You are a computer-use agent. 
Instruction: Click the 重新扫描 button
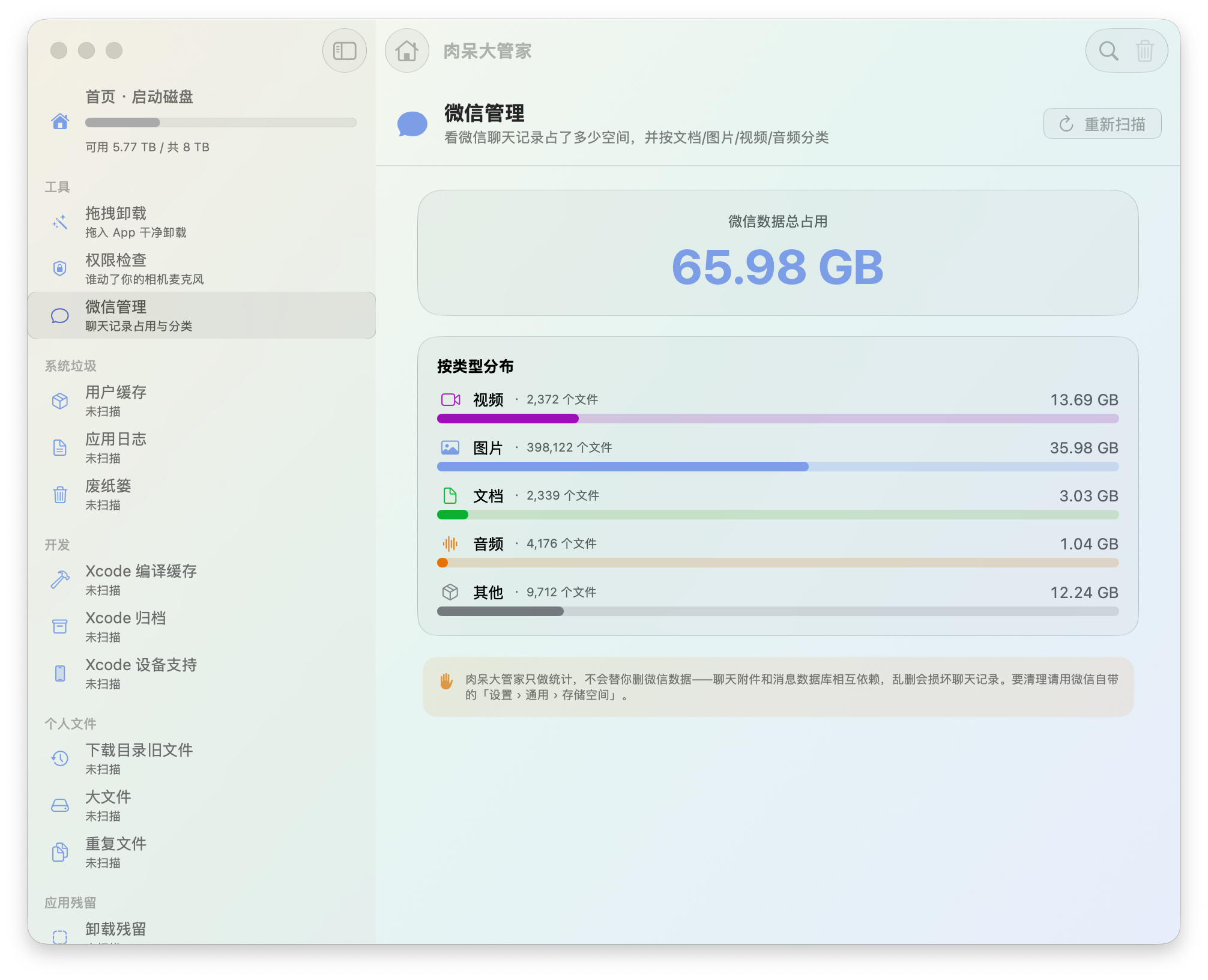[x=1102, y=124]
